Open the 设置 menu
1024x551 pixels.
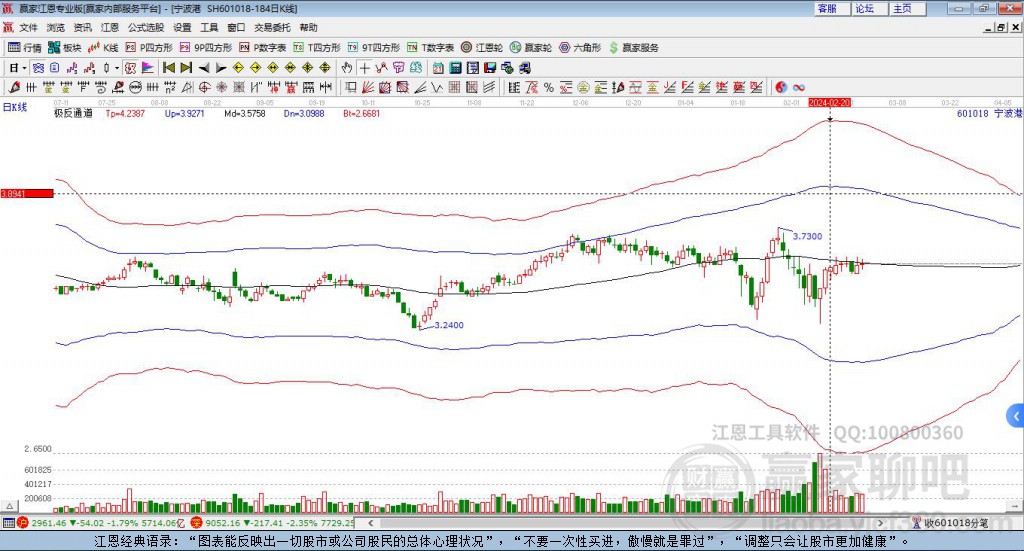click(x=182, y=27)
